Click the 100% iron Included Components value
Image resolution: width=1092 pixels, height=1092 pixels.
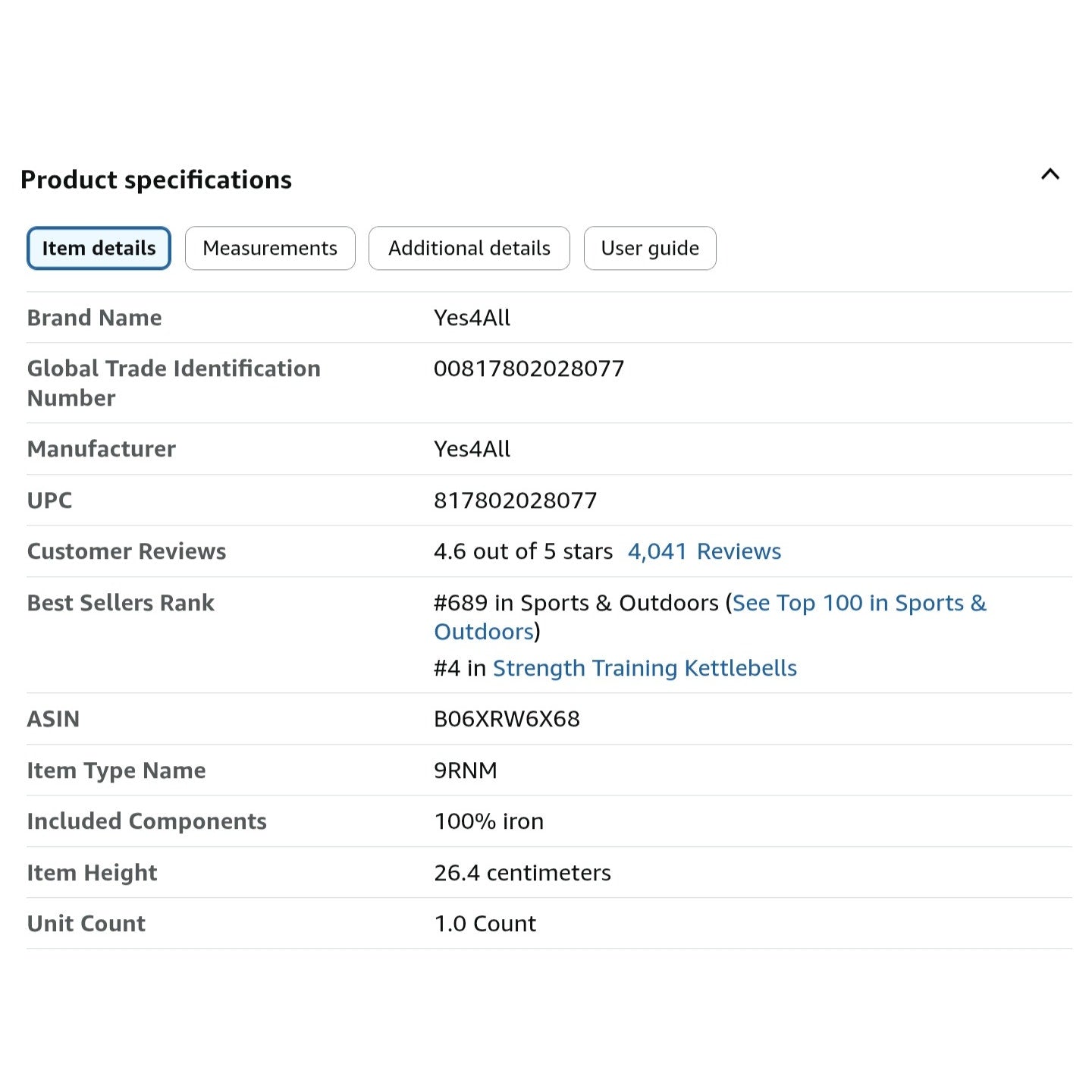pos(488,821)
